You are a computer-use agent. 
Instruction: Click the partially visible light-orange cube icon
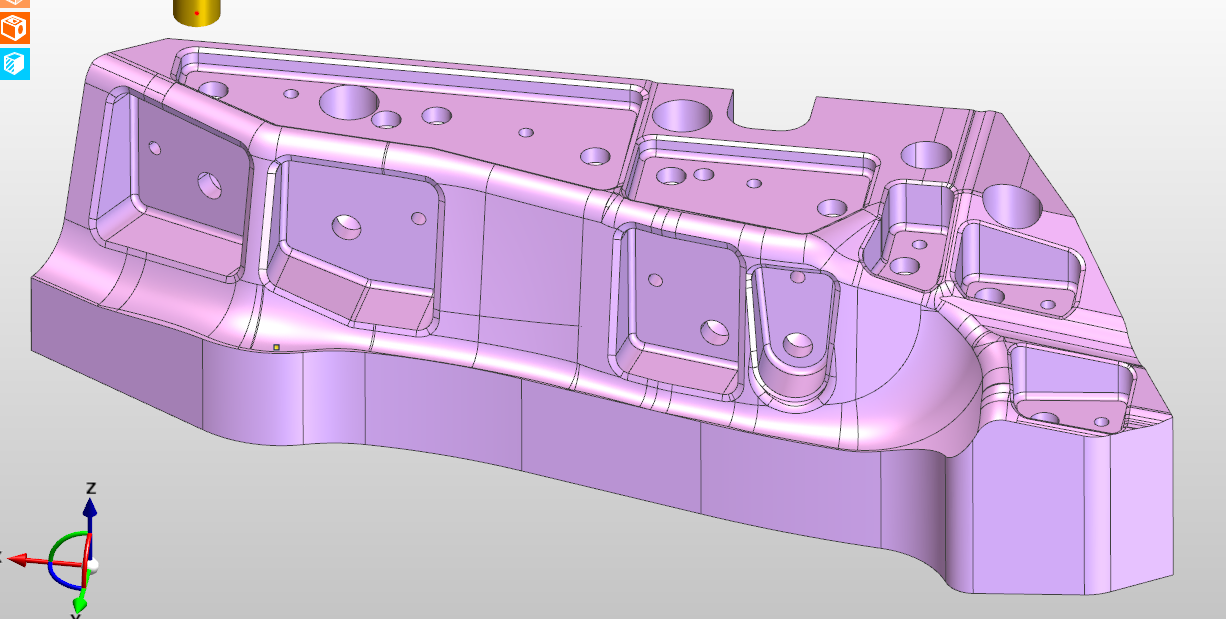[x=15, y=3]
